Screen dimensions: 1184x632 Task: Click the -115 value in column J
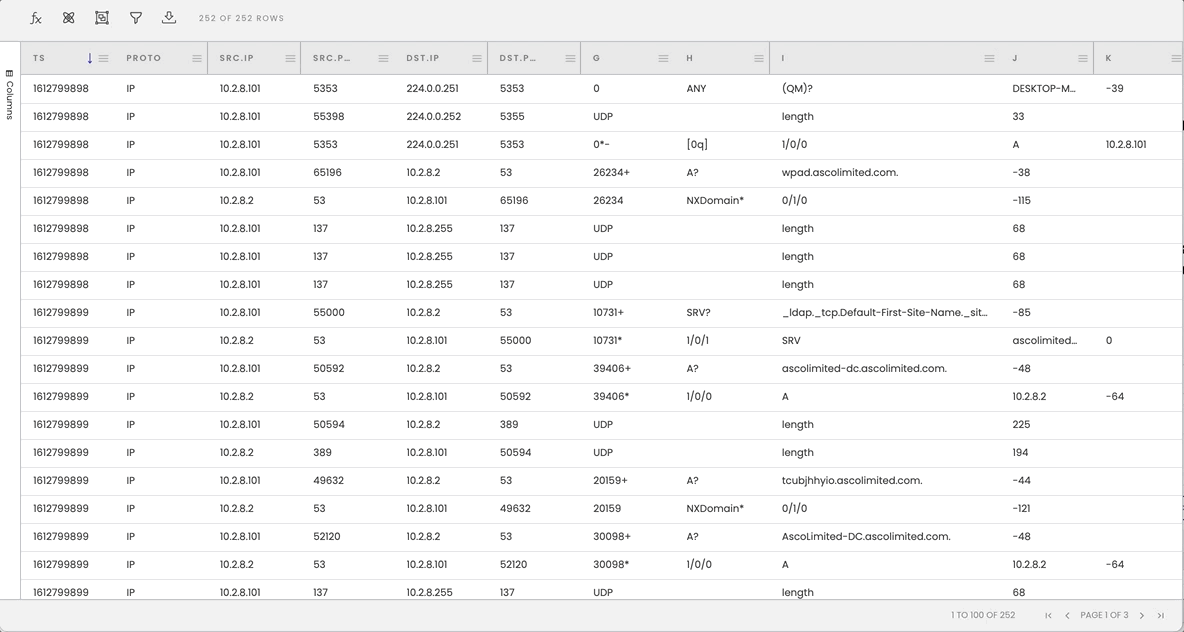1021,200
